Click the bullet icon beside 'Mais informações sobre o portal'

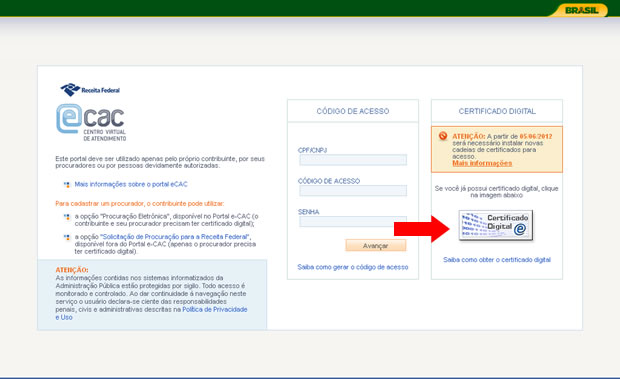click(67, 185)
